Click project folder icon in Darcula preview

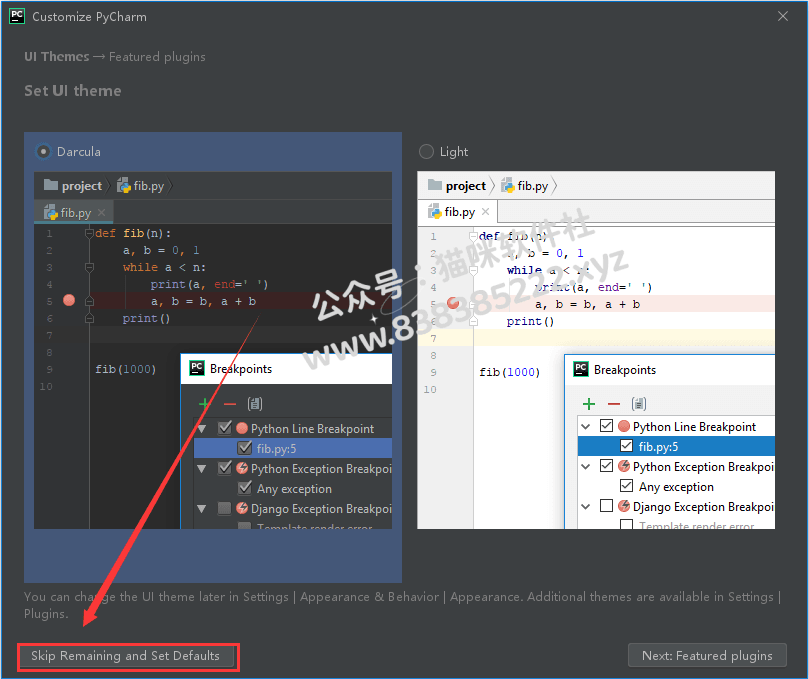coord(51,185)
